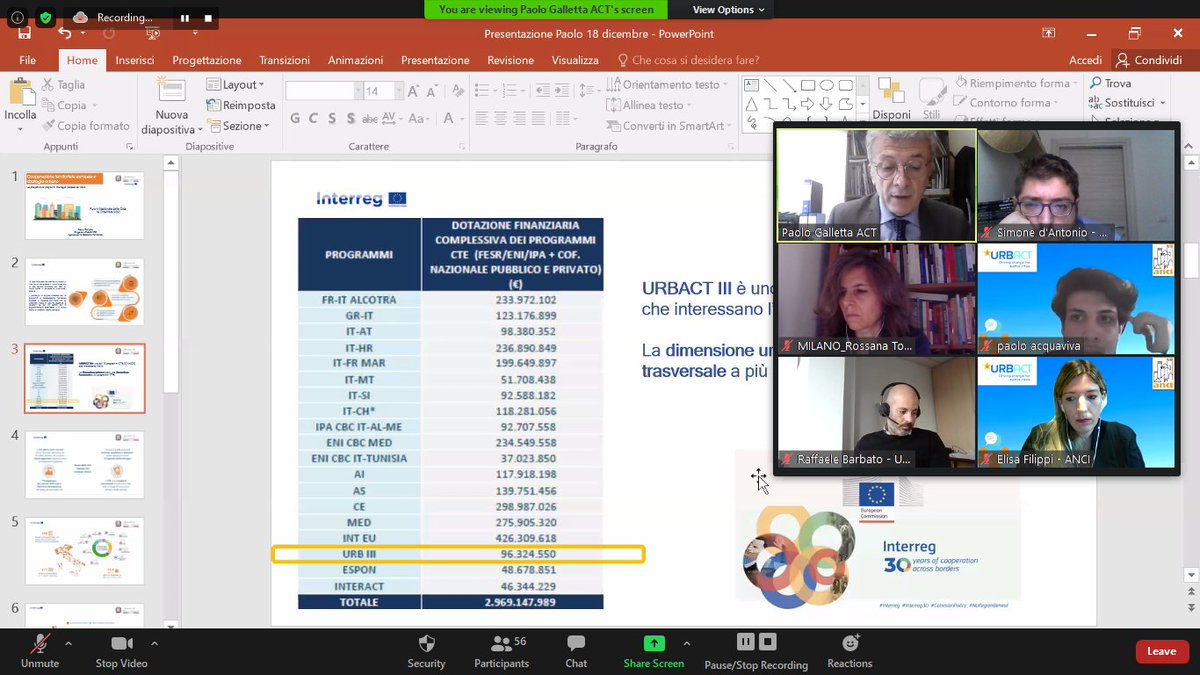Pause the recording
Image resolution: width=1200 pixels, height=675 pixels.
[744, 641]
